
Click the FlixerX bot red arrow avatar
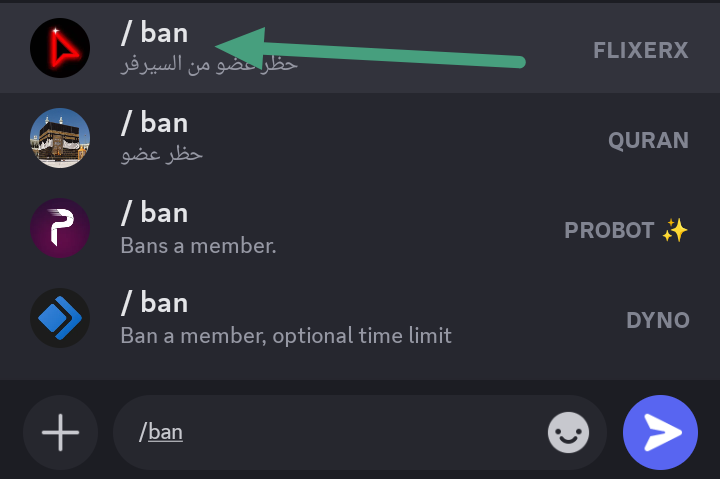click(x=60, y=48)
